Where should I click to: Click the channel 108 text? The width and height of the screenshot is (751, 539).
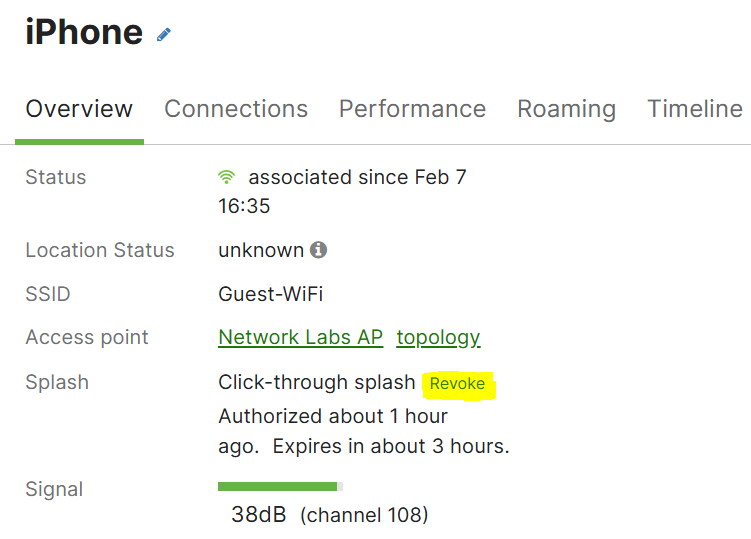click(364, 515)
